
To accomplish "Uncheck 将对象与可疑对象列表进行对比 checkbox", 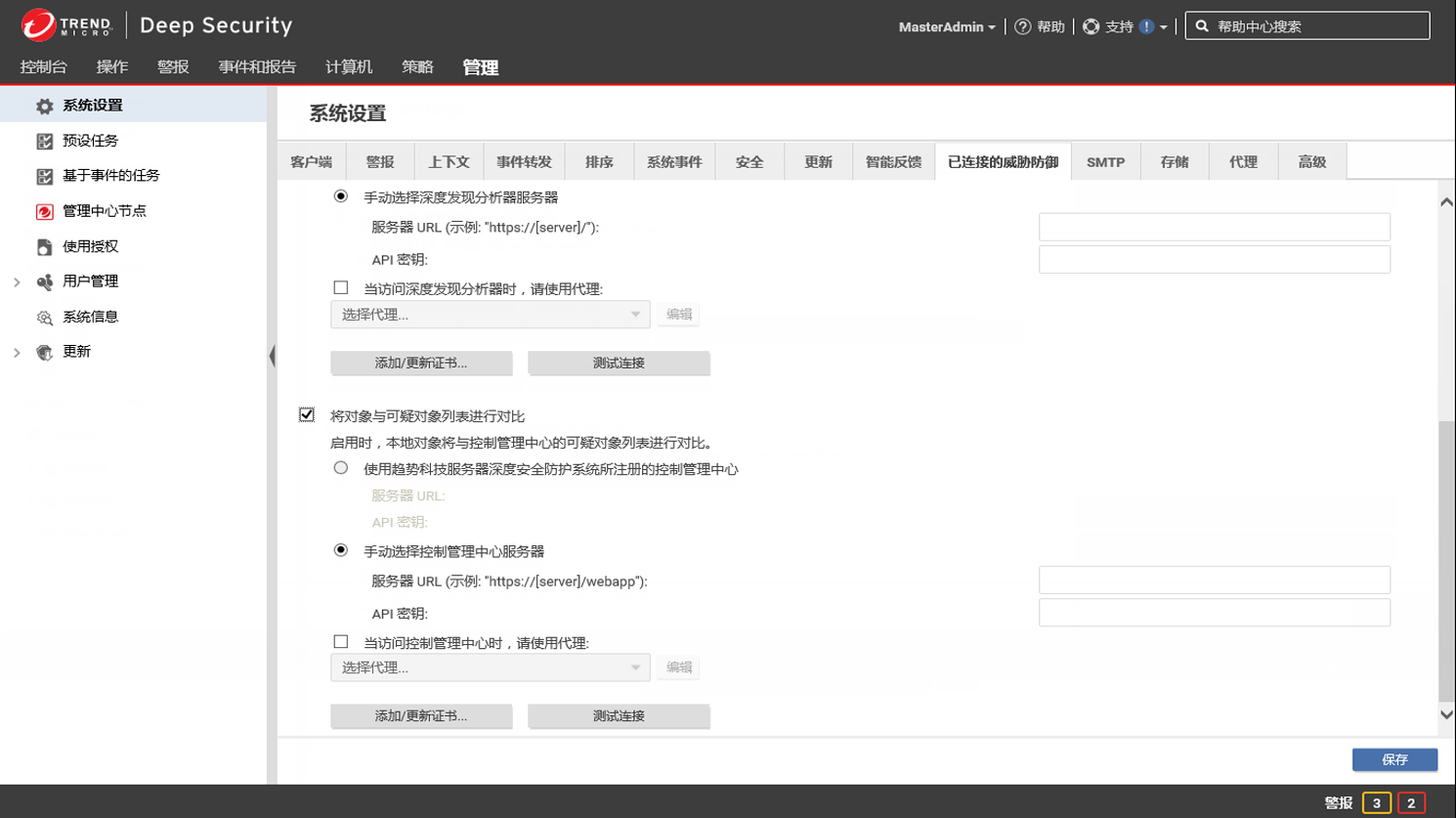I will [307, 415].
